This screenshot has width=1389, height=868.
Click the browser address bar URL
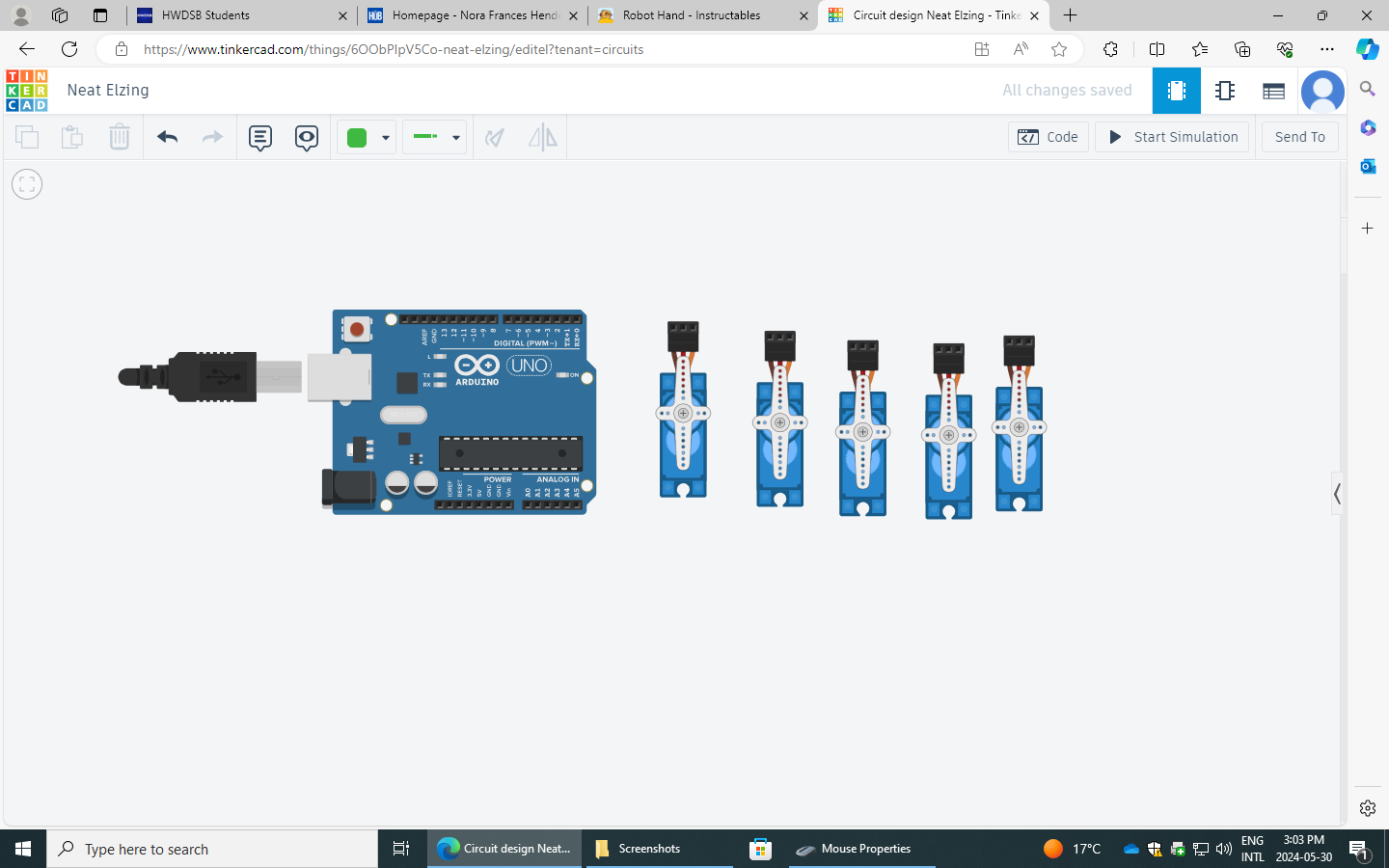(x=394, y=49)
